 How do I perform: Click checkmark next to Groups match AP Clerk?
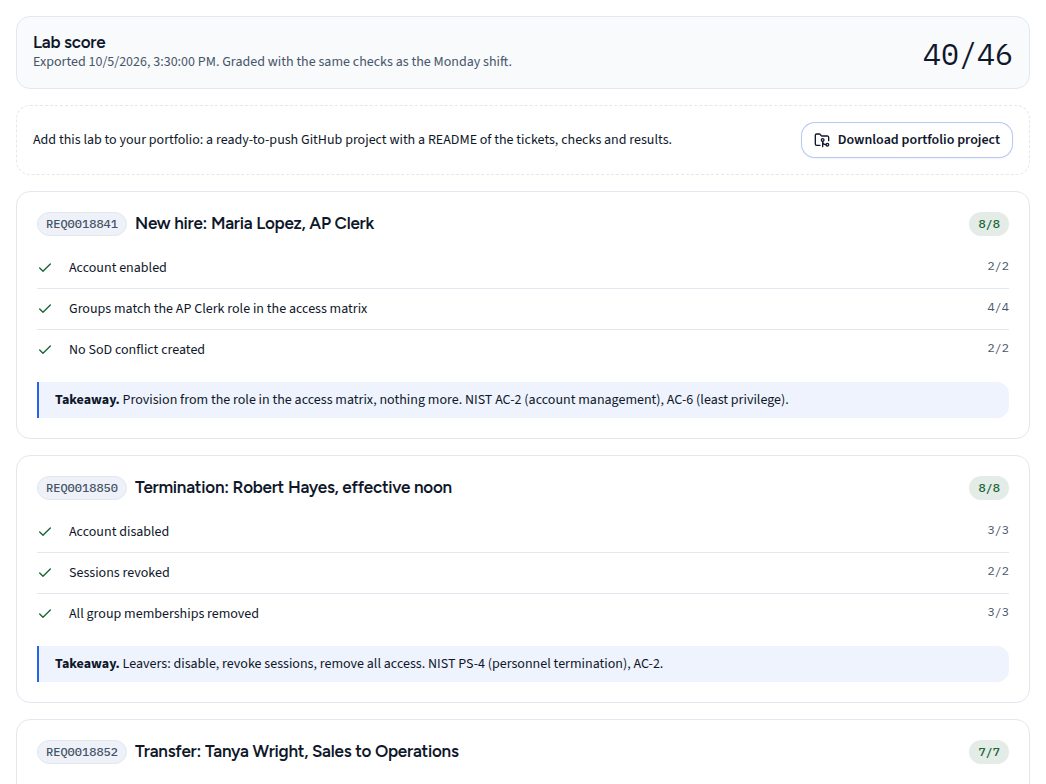pos(45,309)
